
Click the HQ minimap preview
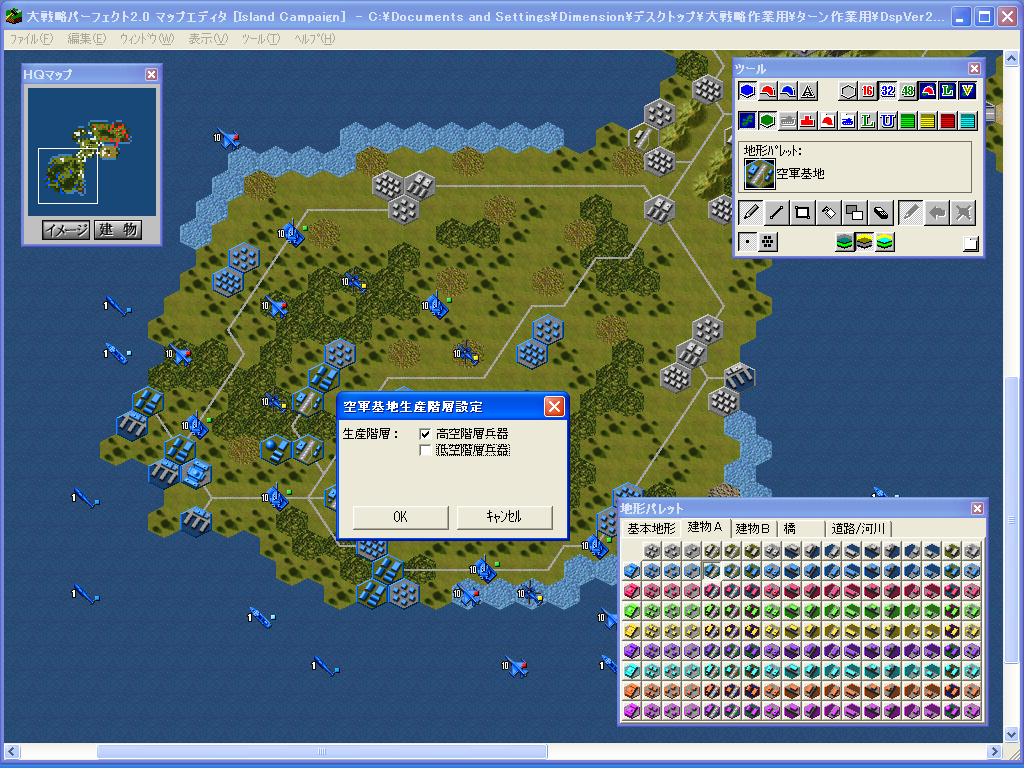click(x=91, y=146)
